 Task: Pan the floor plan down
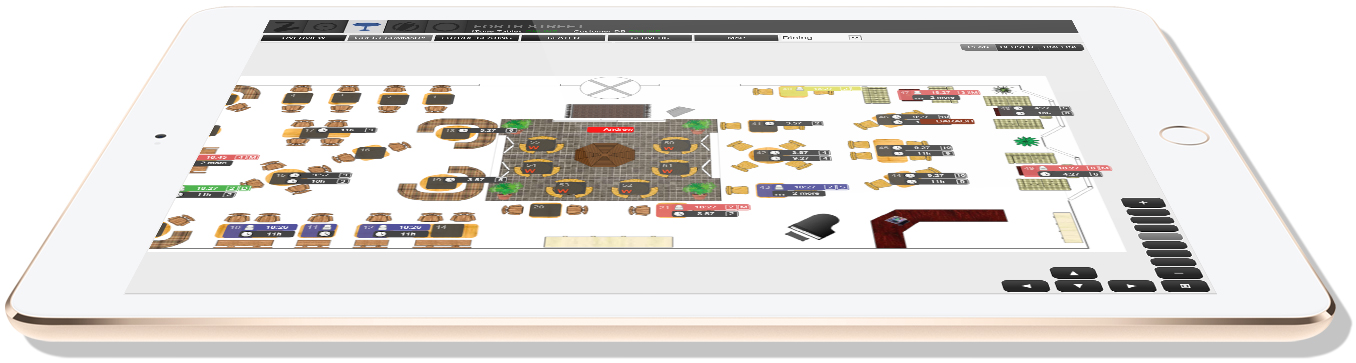[1078, 286]
